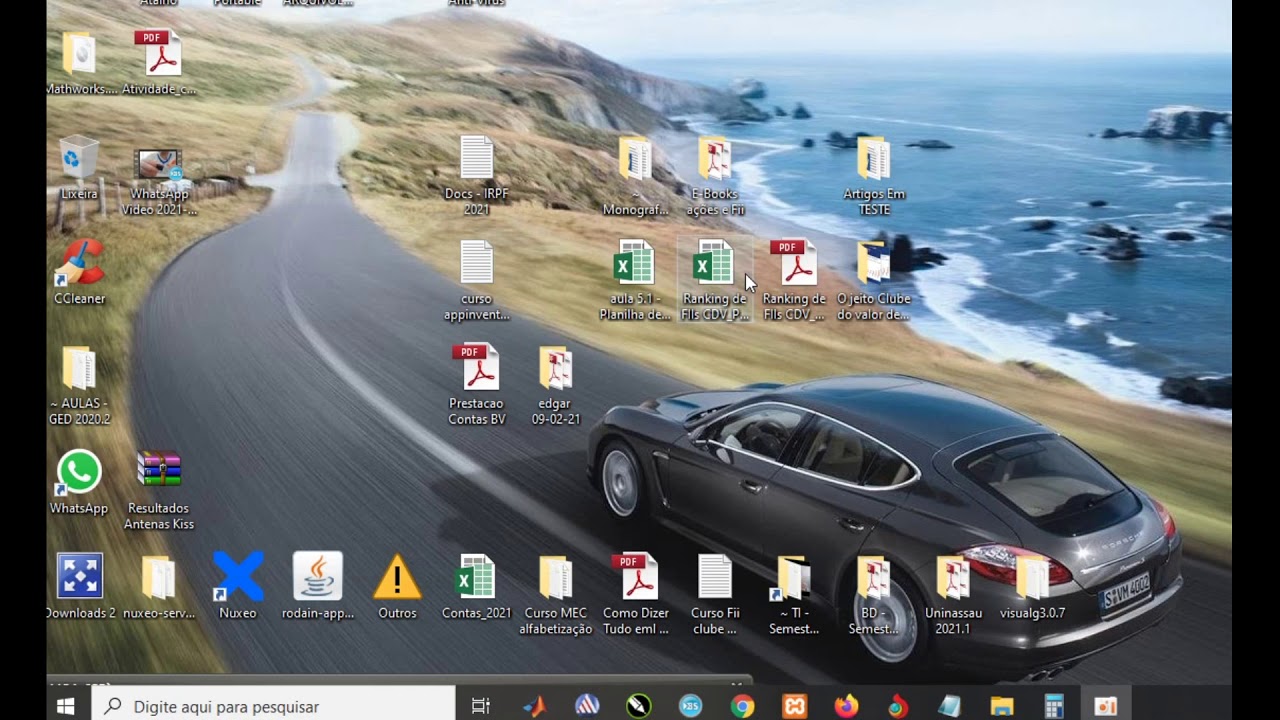Select the Mathworks folder on the desktop

[x=79, y=55]
